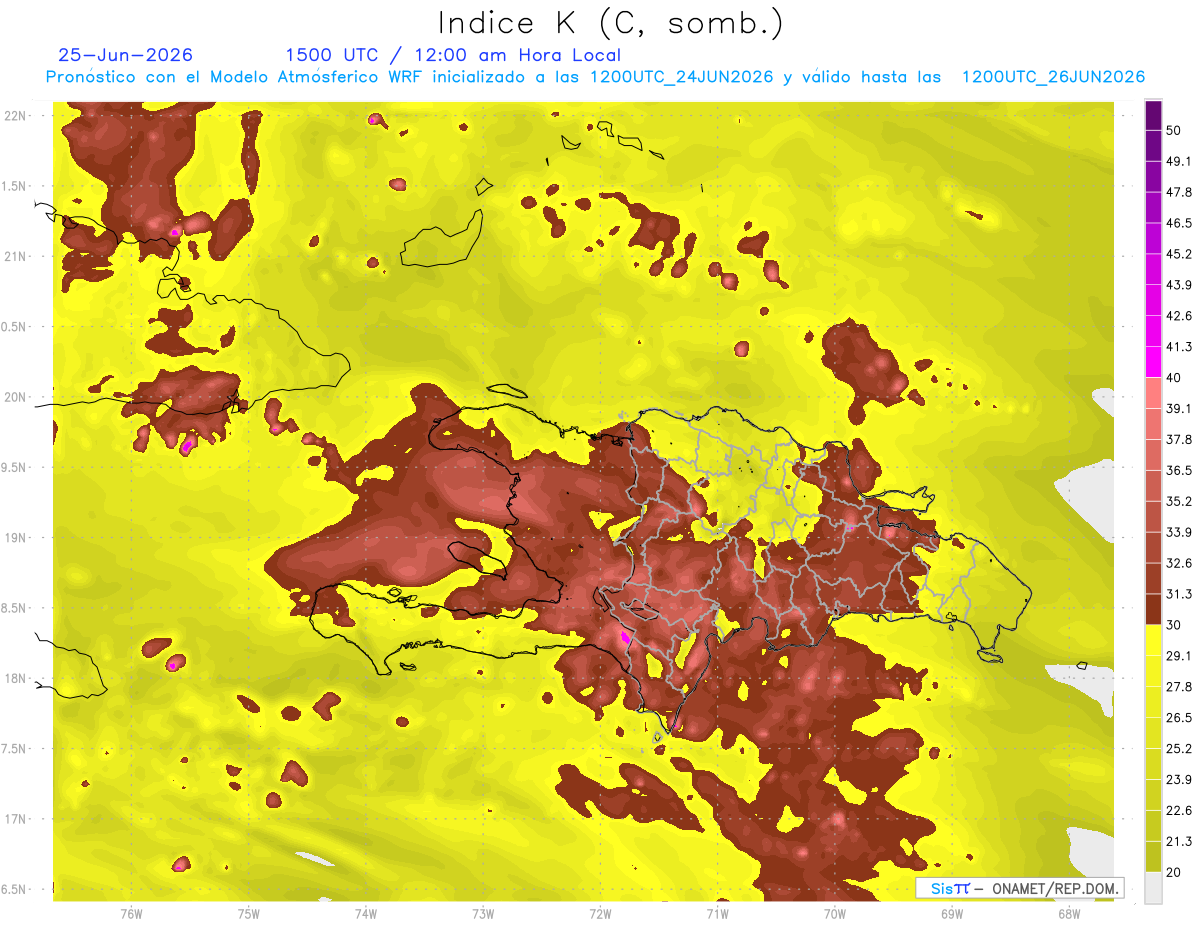Click the longitude label "74W"

click(365, 914)
